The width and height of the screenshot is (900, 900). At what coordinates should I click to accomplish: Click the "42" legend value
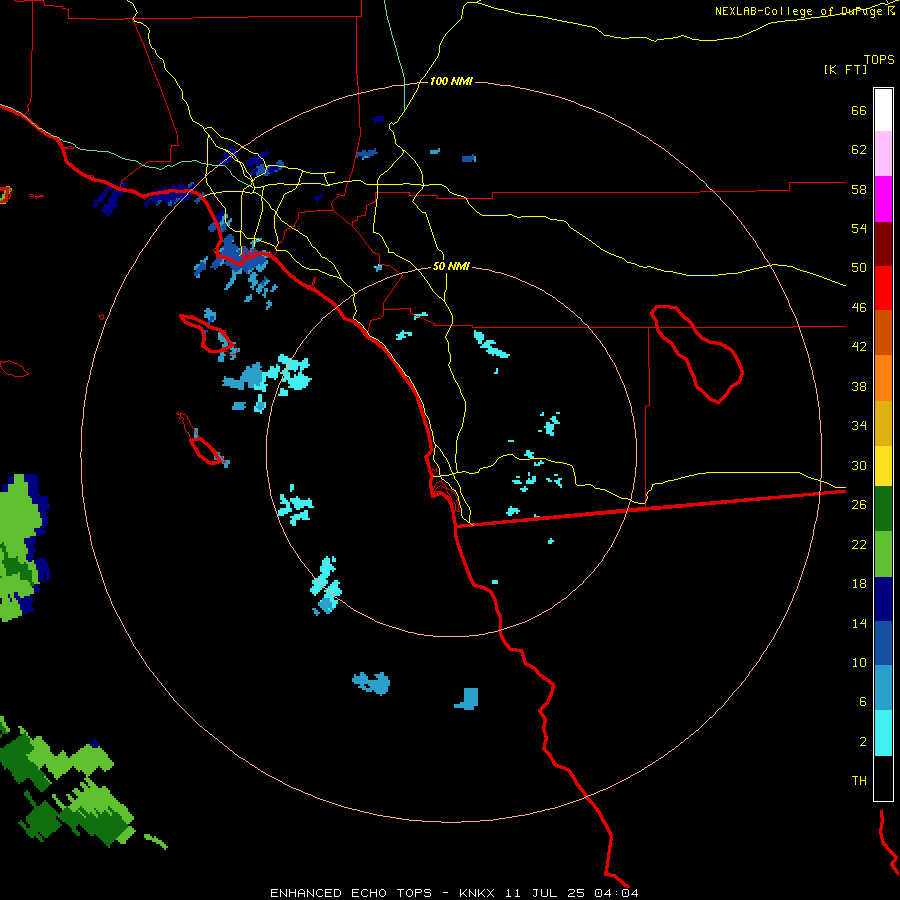(x=859, y=347)
